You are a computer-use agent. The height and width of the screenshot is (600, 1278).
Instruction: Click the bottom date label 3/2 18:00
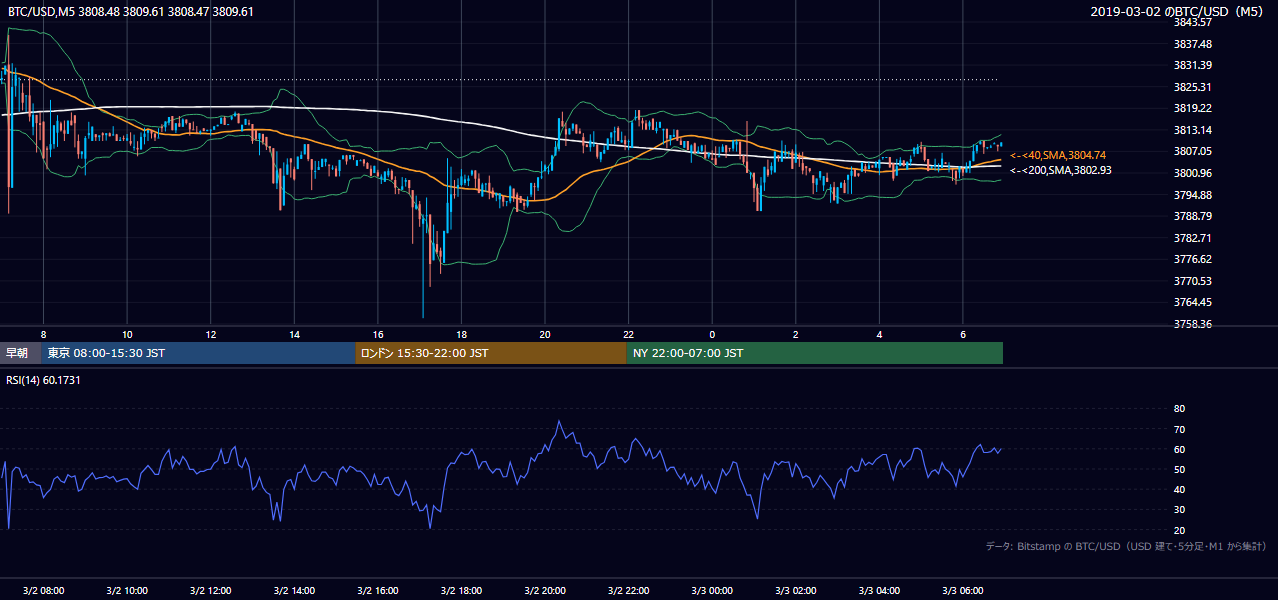coord(461,591)
